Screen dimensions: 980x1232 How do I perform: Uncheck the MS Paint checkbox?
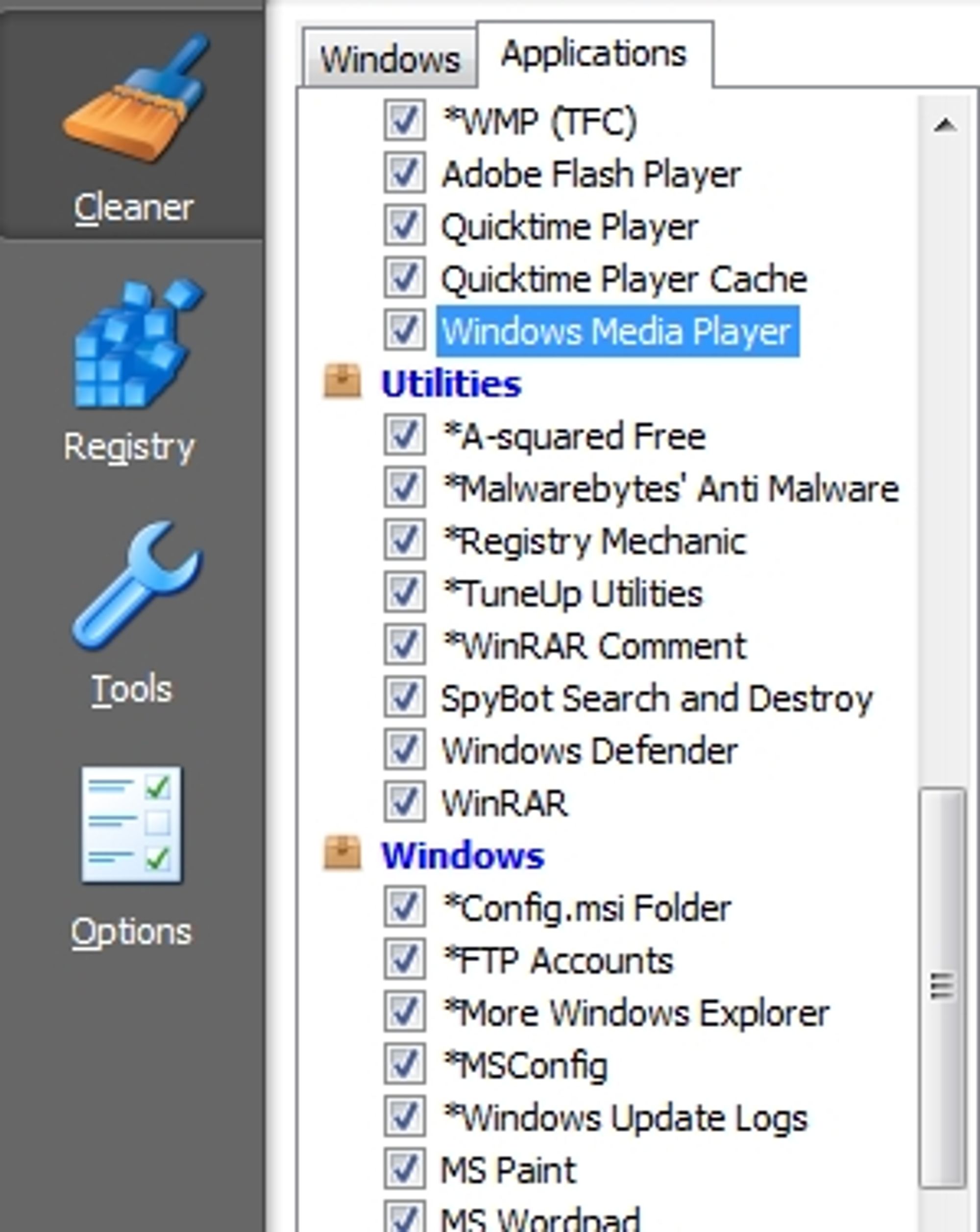[x=405, y=1170]
